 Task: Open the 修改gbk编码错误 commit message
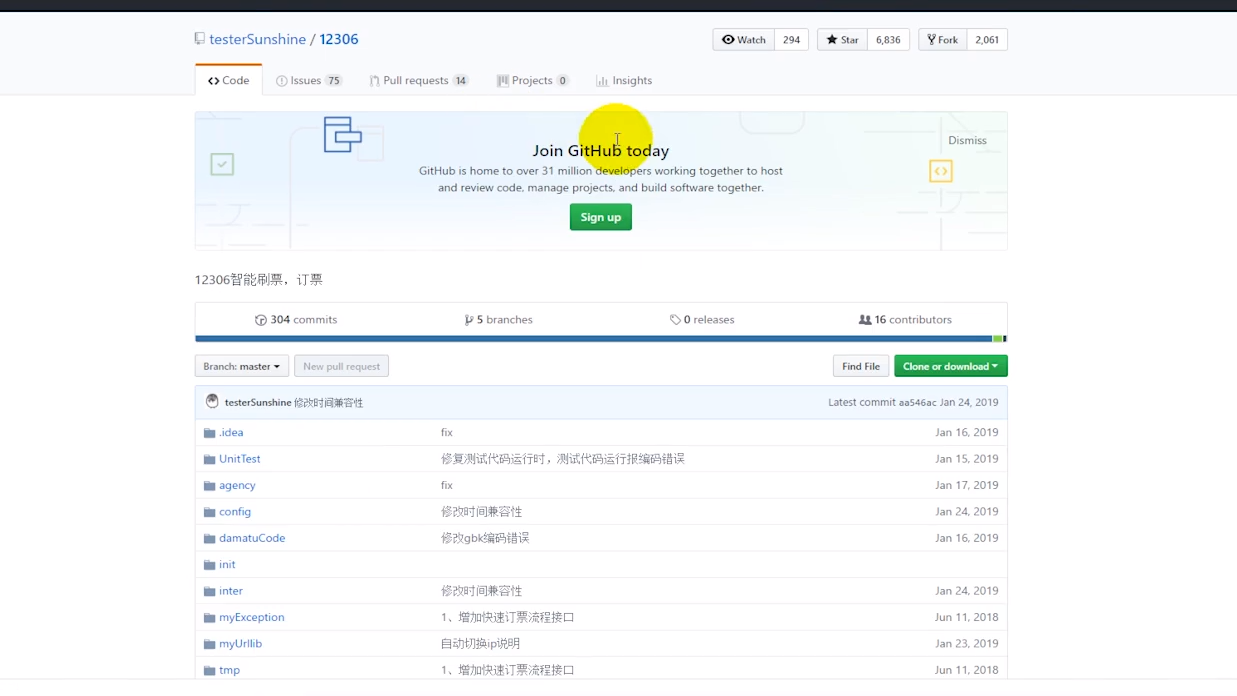click(485, 538)
